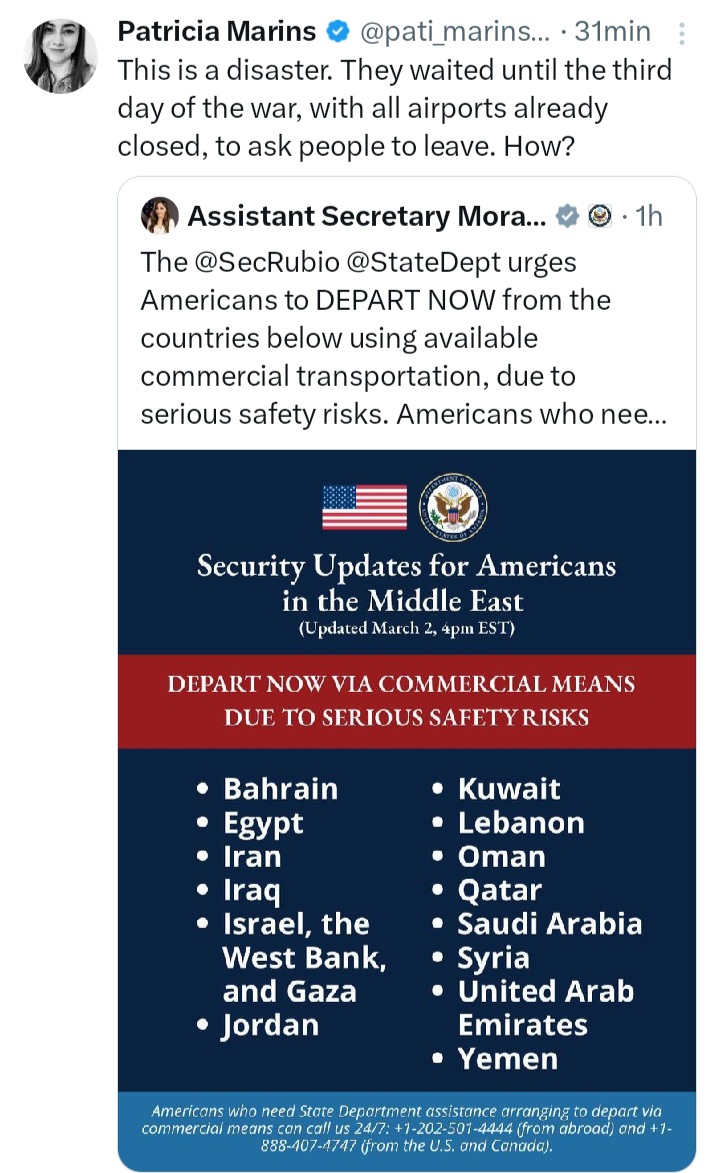The image size is (720, 1173).
Task: Click the blue verified badge beside Patricia Marins
Action: (x=338, y=32)
